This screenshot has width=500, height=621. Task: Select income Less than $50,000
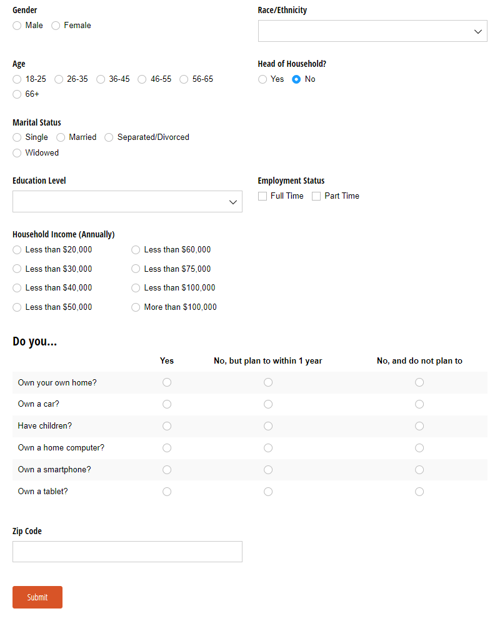click(17, 307)
